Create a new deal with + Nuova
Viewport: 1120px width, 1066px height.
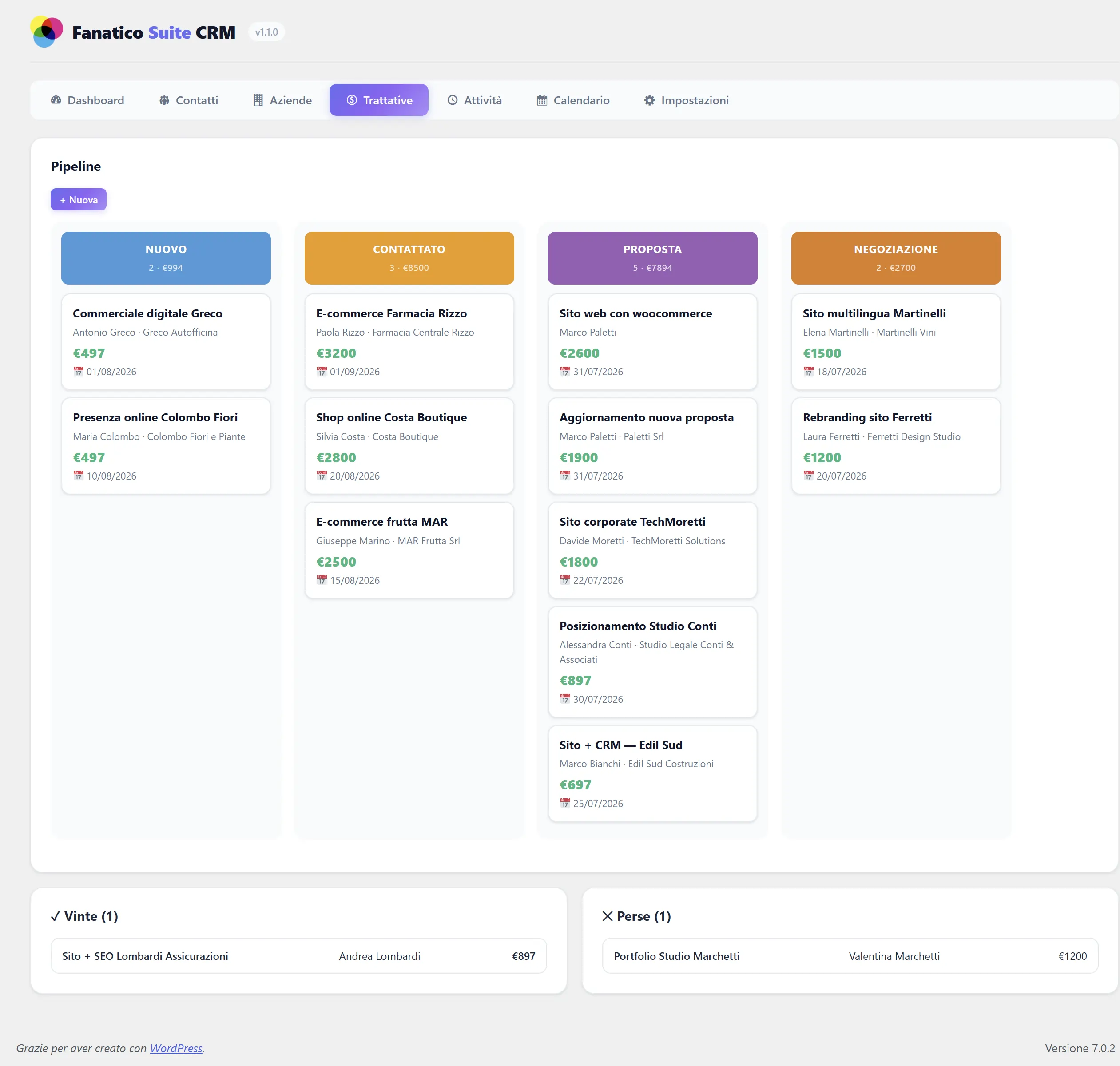click(79, 199)
